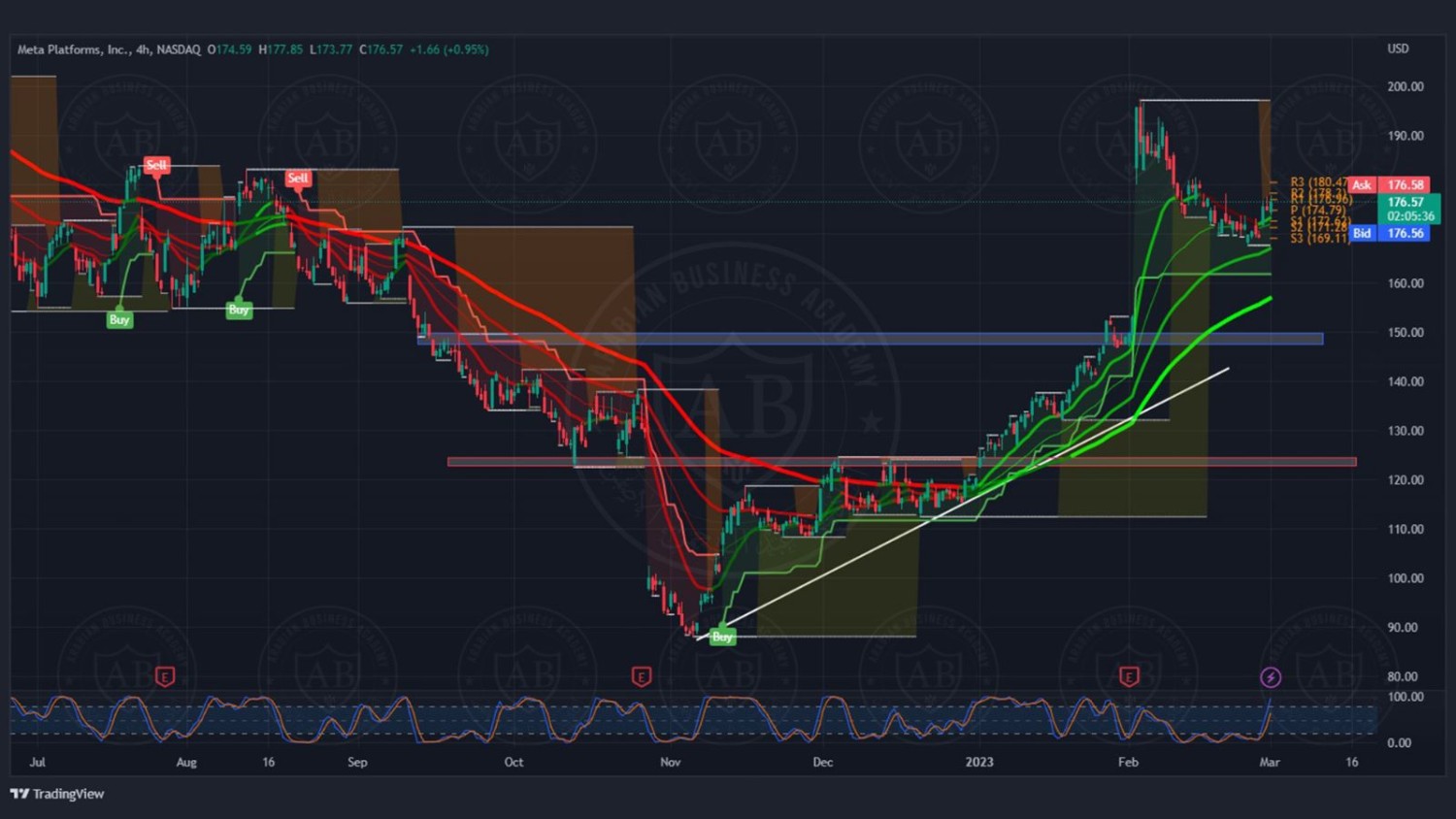Click the 200.00 price axis label

(x=1405, y=86)
